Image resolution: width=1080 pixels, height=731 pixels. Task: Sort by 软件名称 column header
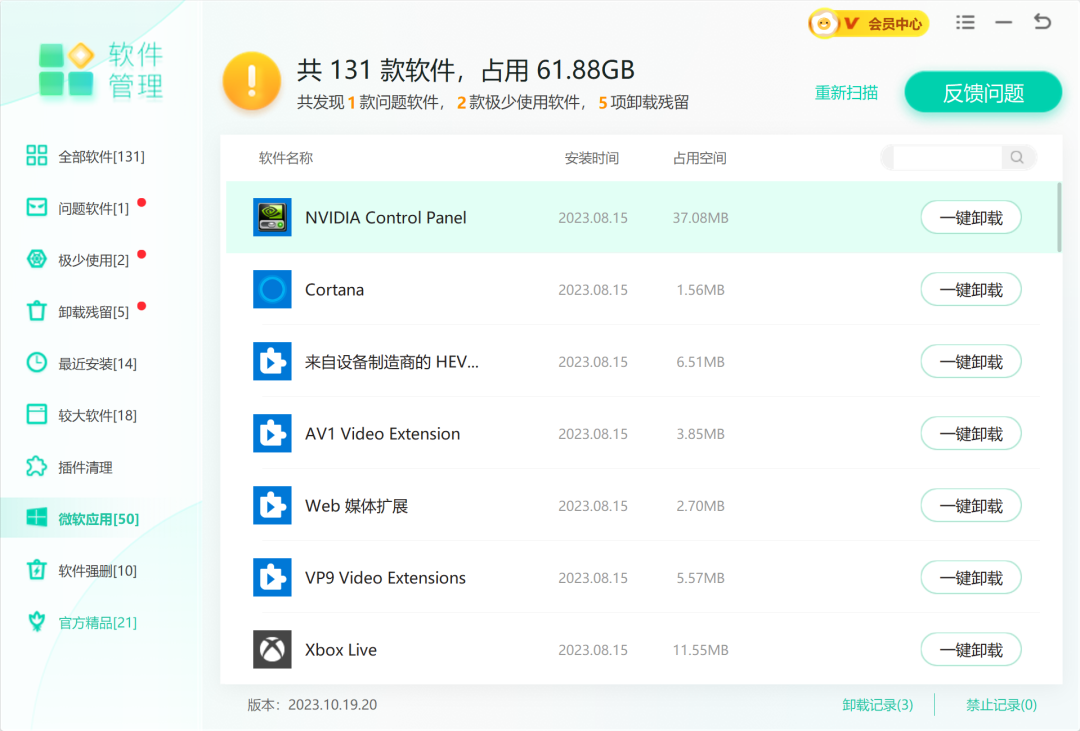pyautogui.click(x=286, y=158)
